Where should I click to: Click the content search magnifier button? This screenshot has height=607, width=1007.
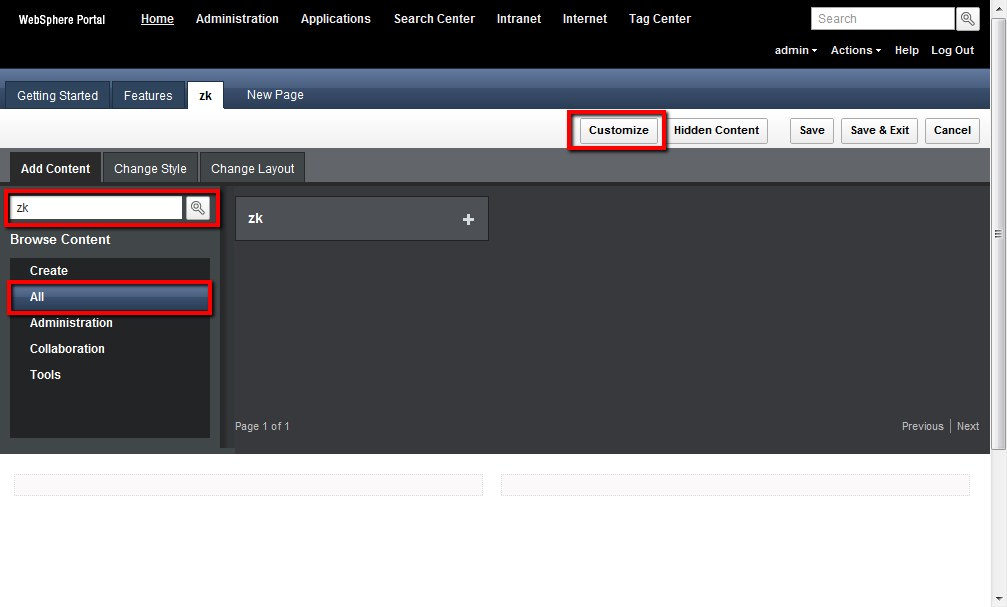pyautogui.click(x=198, y=208)
